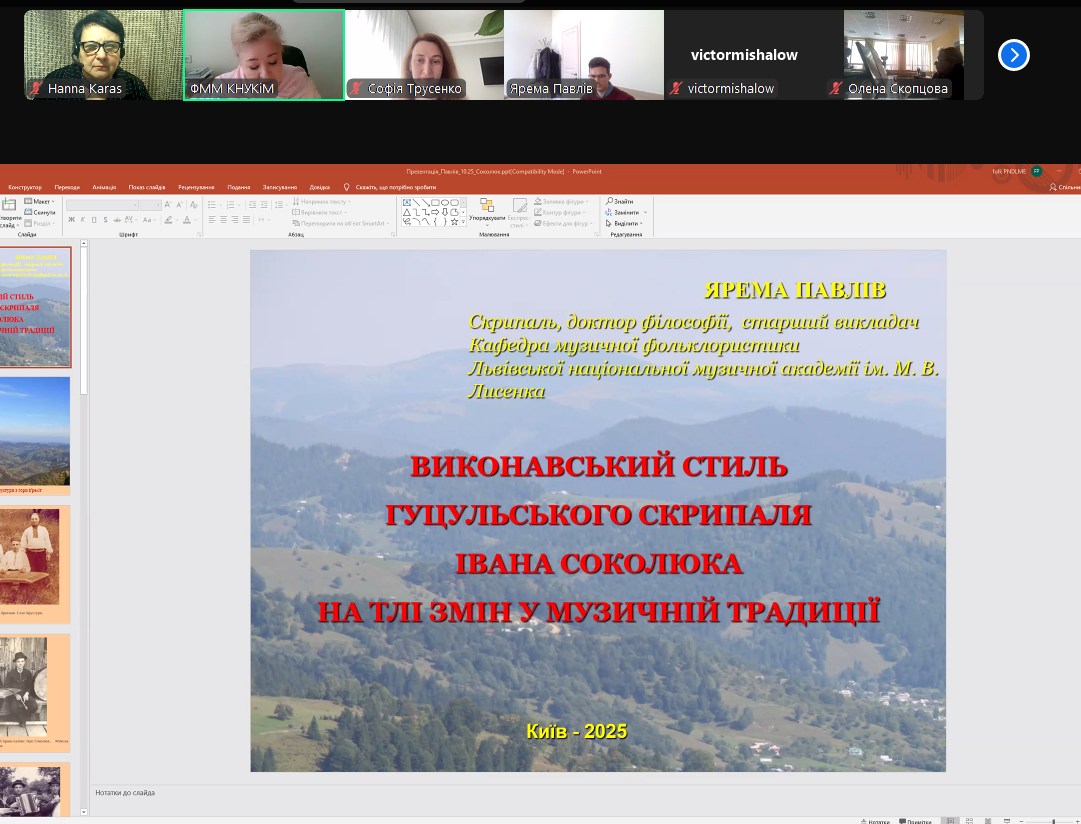Click text highlight color pen
1081x824 pixels.
168,220
